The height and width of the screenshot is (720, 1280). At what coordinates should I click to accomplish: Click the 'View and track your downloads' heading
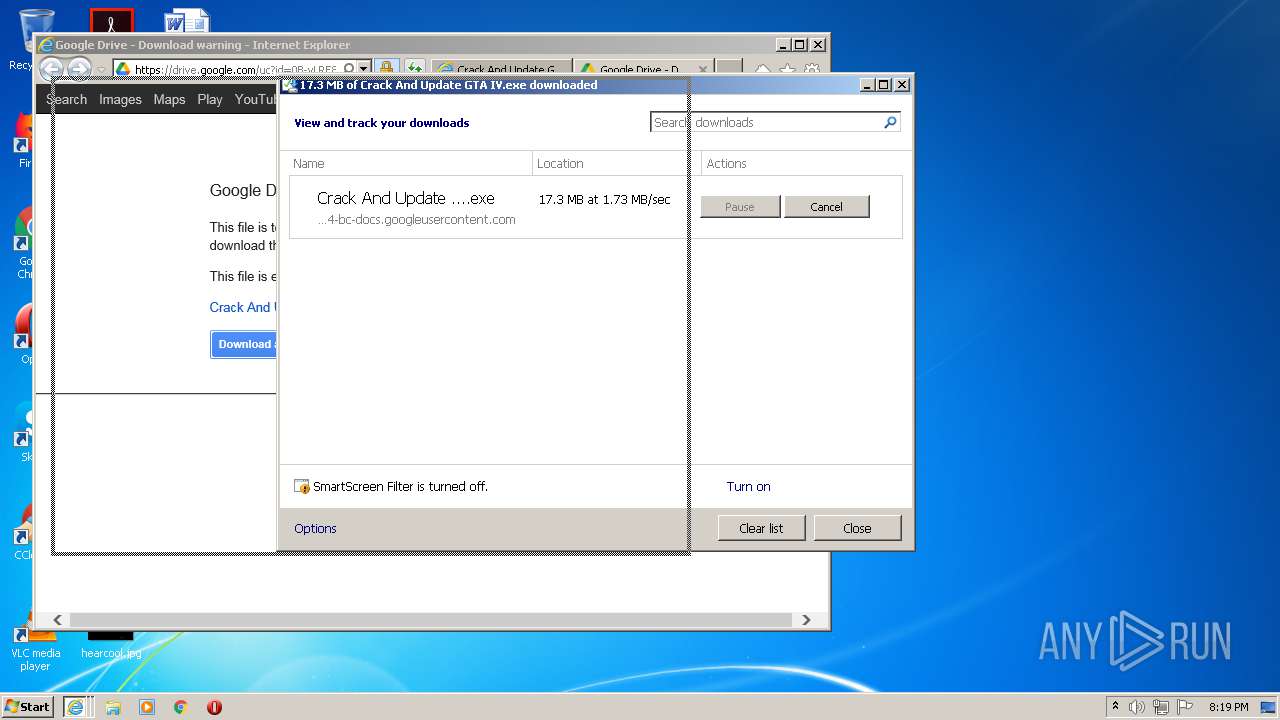click(381, 123)
